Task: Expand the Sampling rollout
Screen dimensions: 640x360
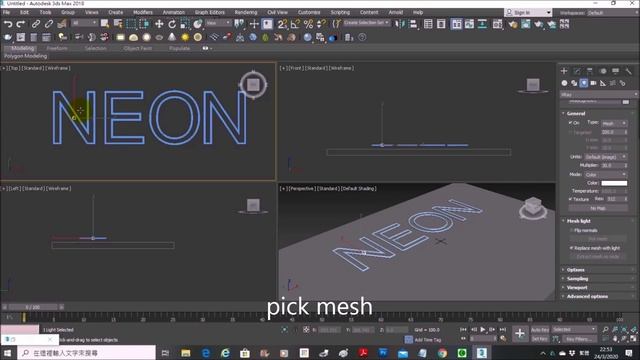Action: (x=577, y=279)
